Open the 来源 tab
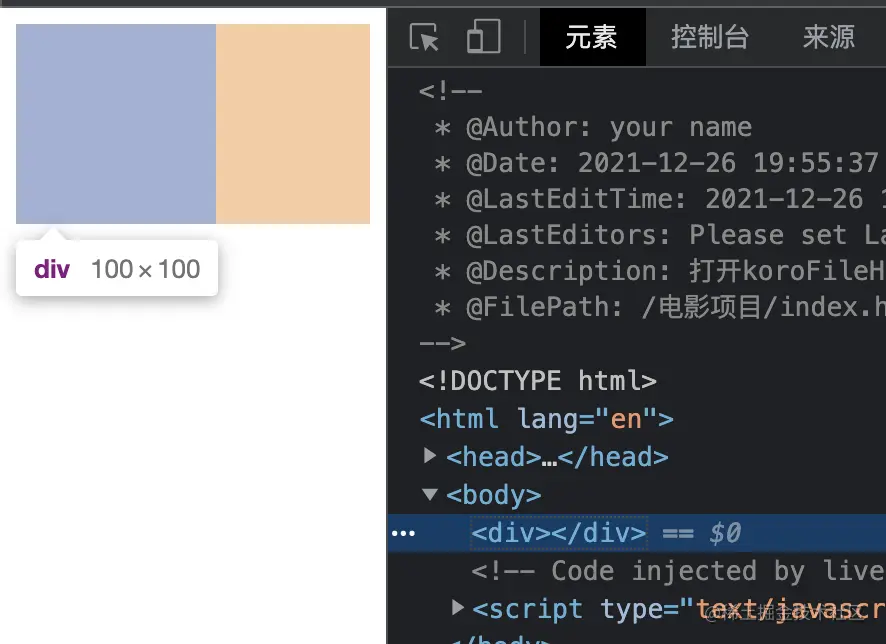 click(829, 37)
